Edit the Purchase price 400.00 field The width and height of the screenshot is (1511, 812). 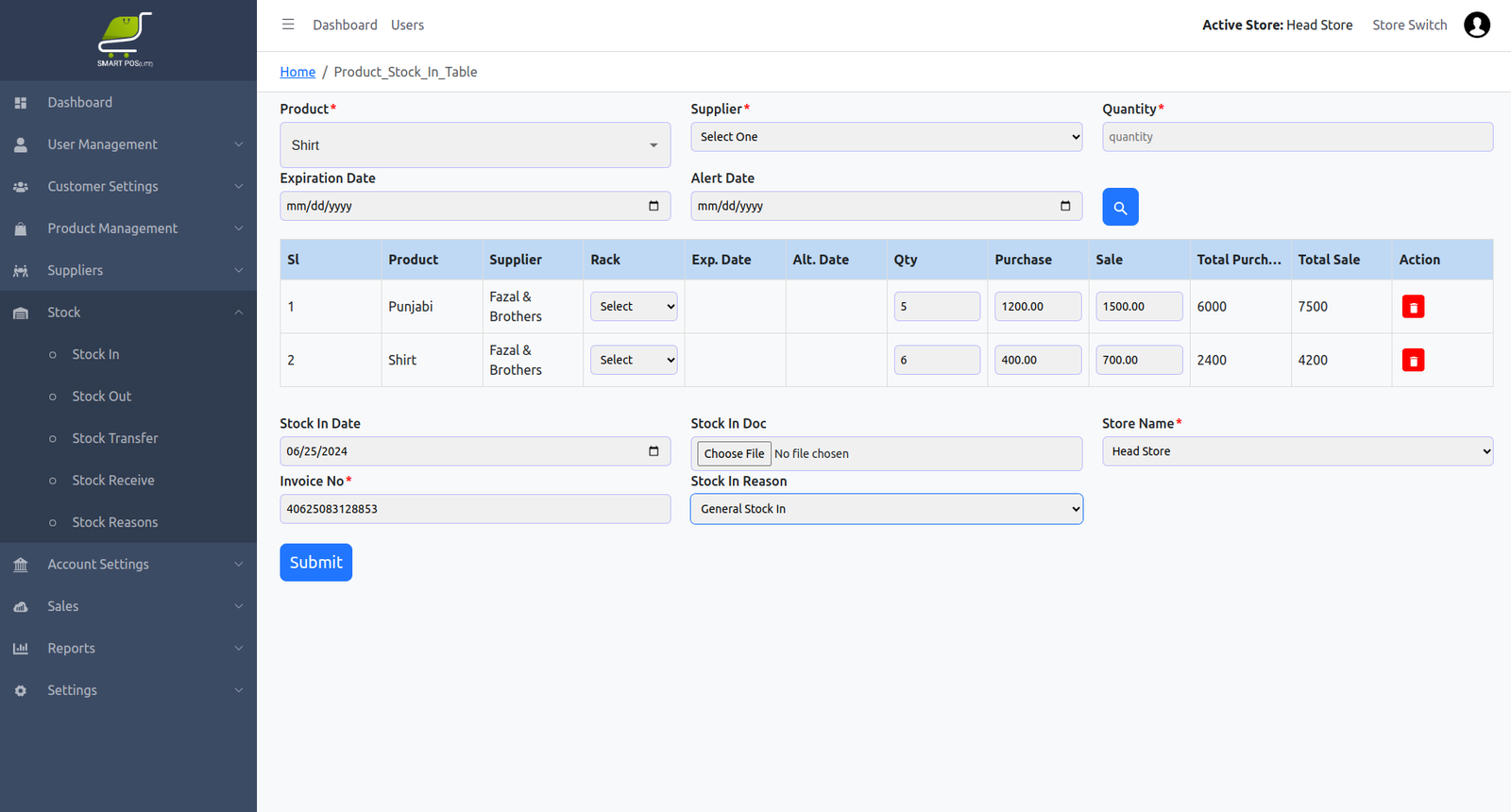[x=1038, y=360]
